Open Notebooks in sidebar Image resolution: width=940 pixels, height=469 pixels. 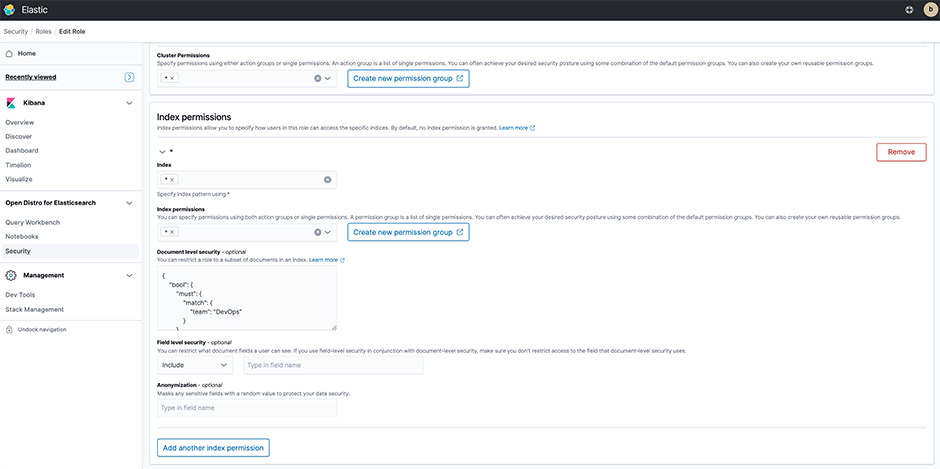click(x=22, y=237)
